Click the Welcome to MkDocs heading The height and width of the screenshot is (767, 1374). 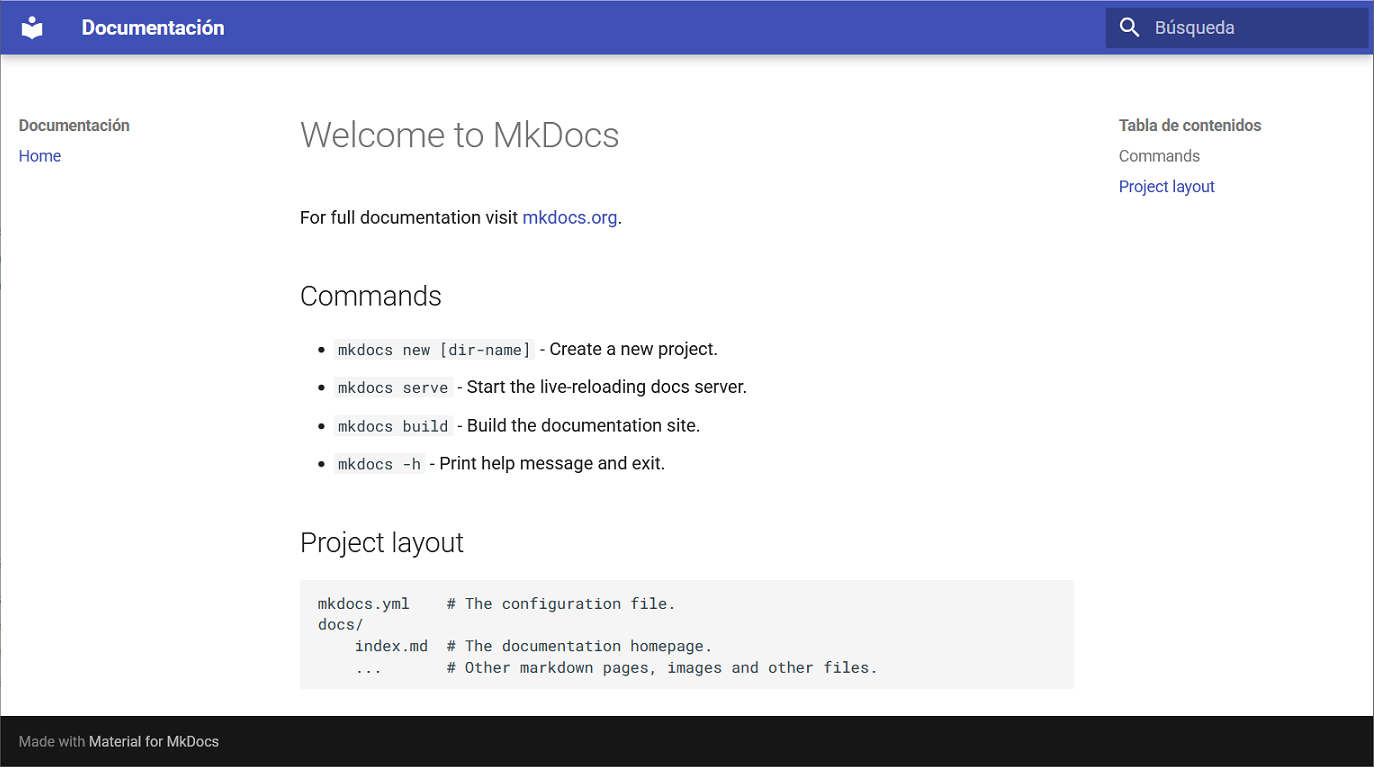coord(459,135)
